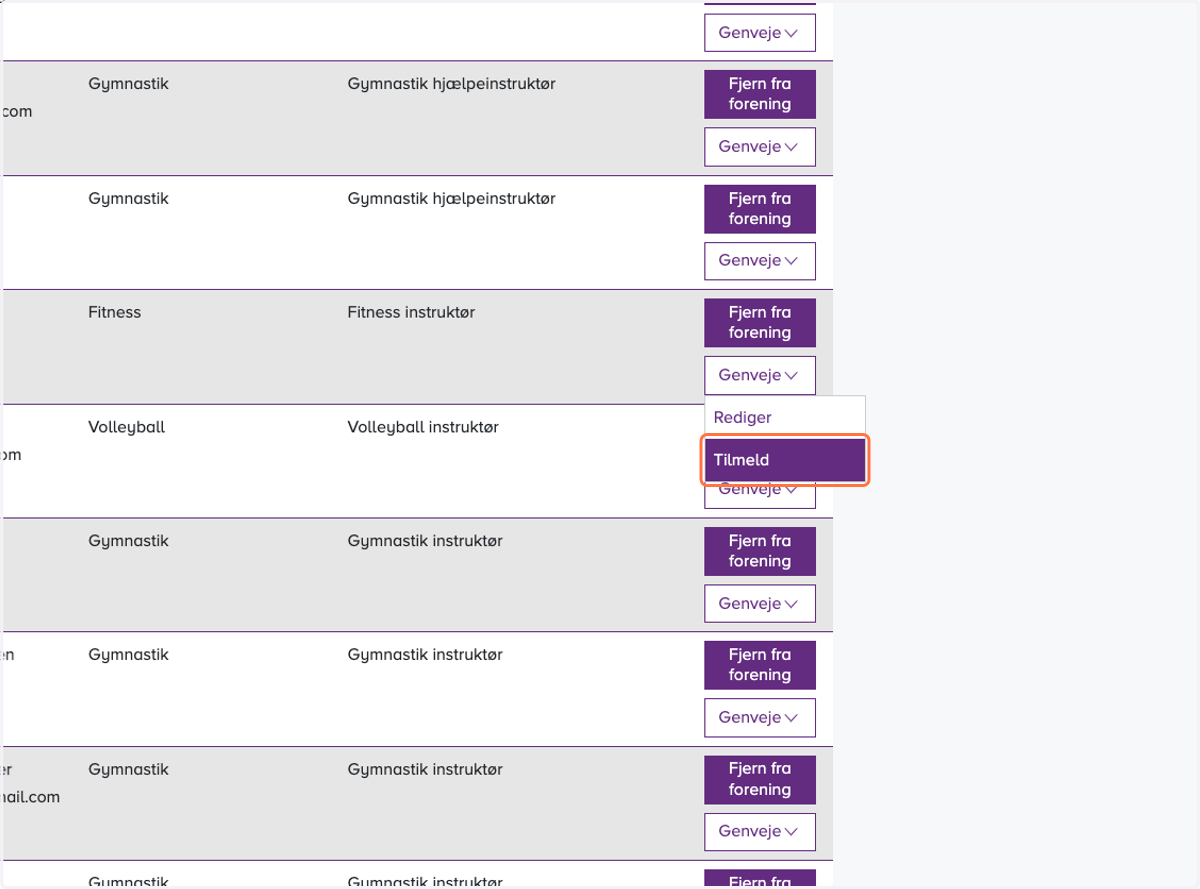Screen dimensions: 1200x889
Task: Expand Genveje for the first Gymnastik instruktør row
Action: tap(760, 604)
